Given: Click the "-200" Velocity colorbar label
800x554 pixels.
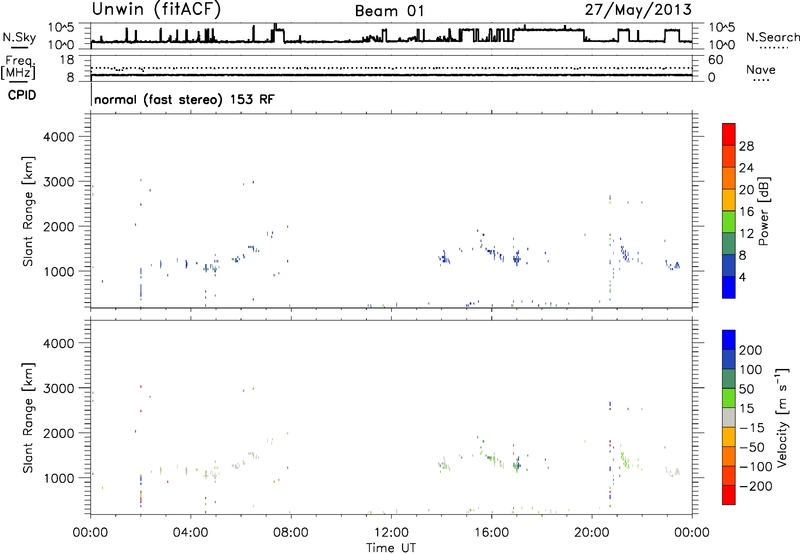Looking at the screenshot, I should [756, 486].
